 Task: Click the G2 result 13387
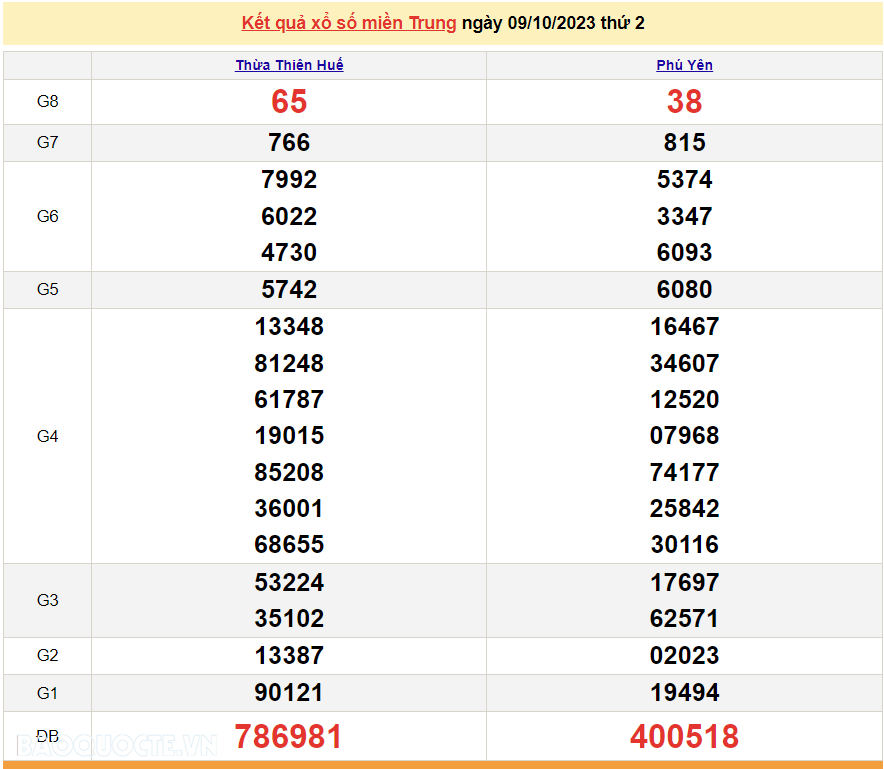(289, 656)
